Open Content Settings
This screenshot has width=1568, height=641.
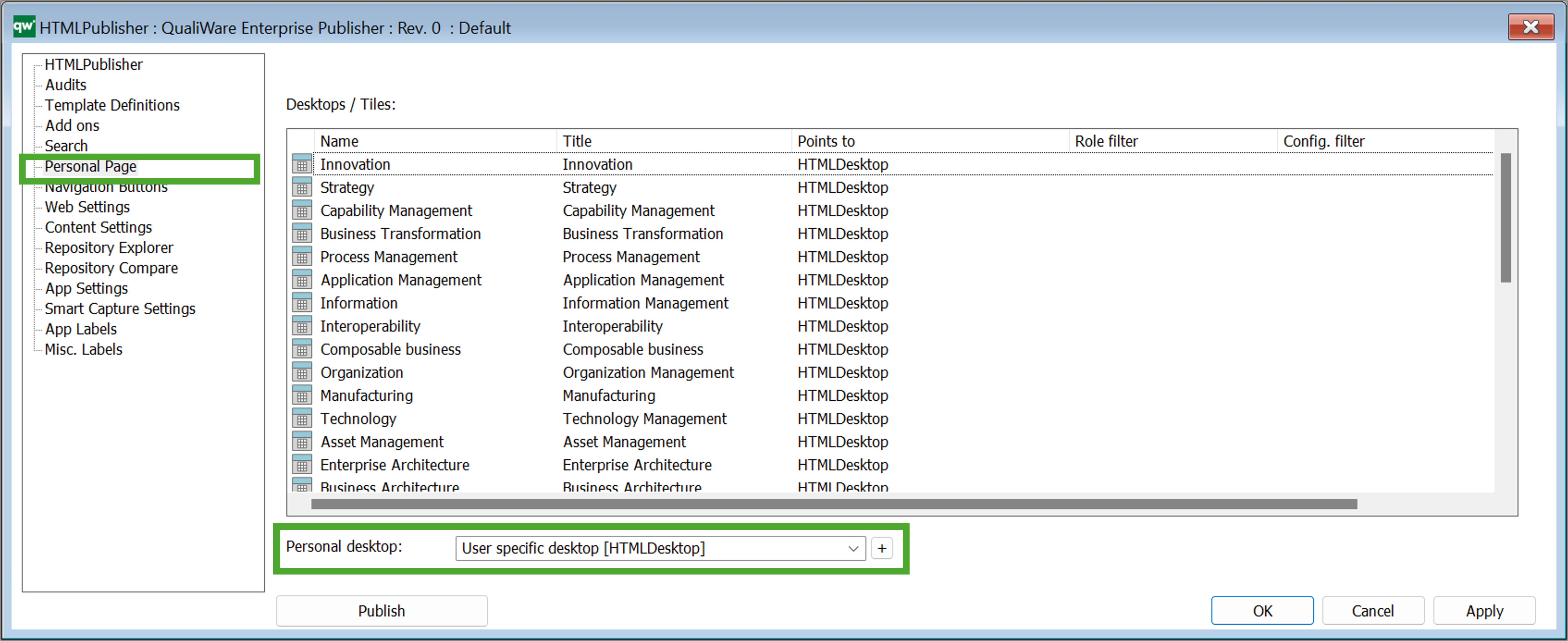click(98, 228)
